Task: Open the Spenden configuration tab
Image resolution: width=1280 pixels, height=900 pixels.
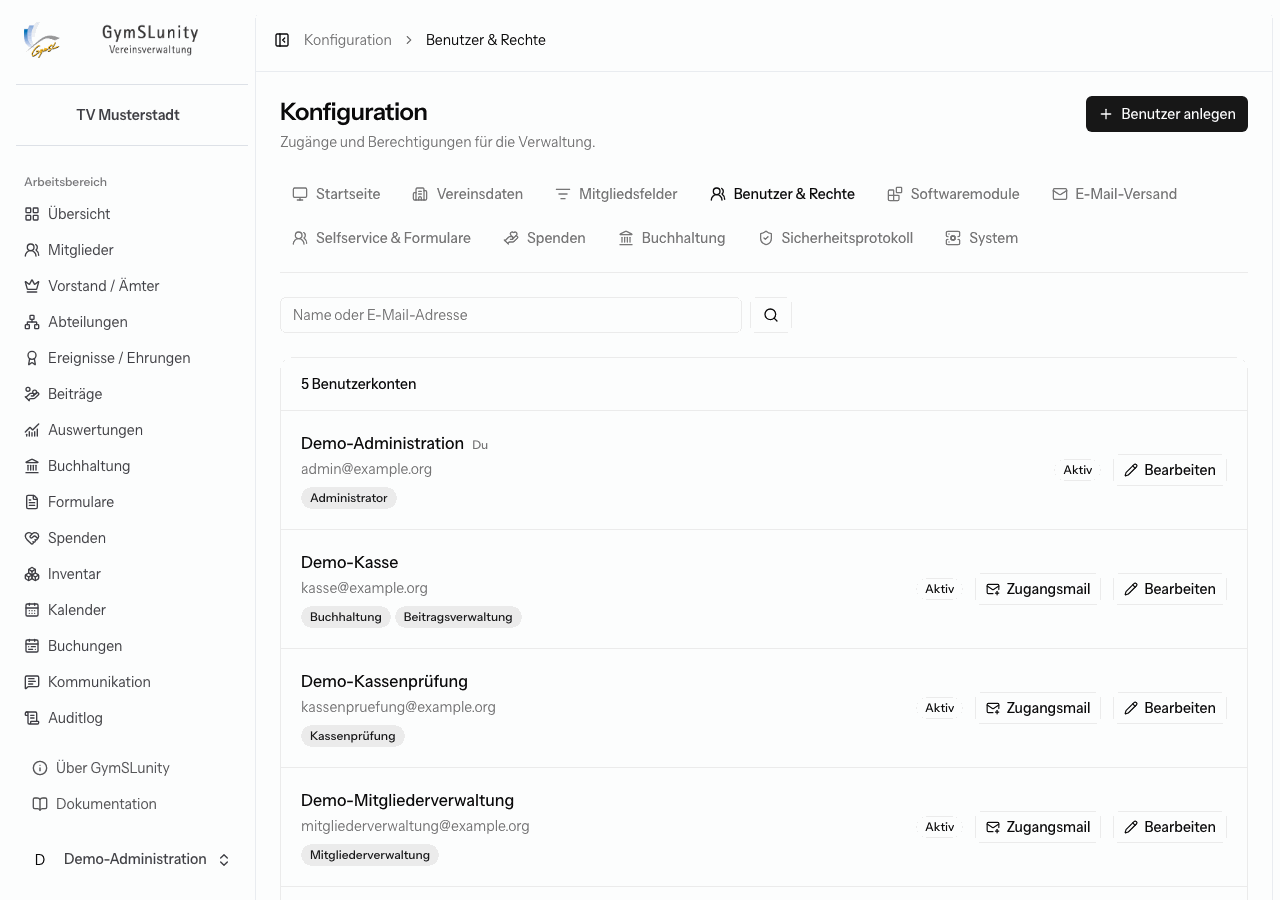Action: [544, 238]
